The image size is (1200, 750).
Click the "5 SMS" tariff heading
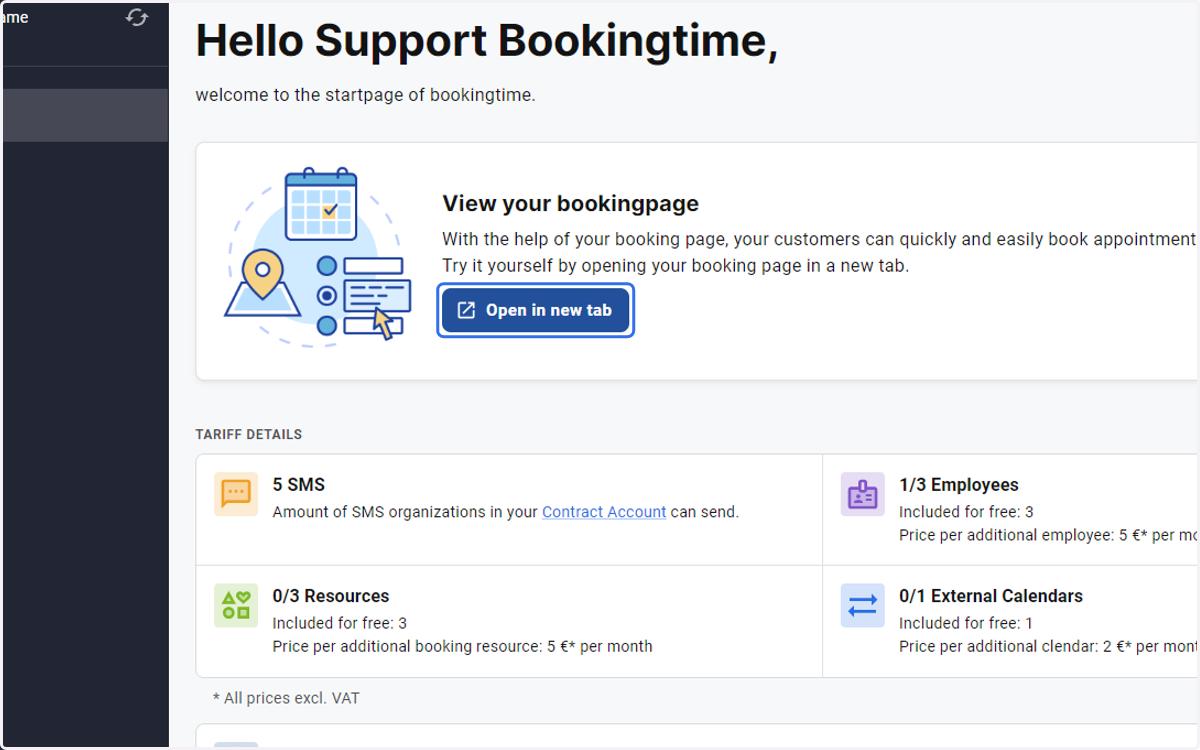[x=299, y=485]
